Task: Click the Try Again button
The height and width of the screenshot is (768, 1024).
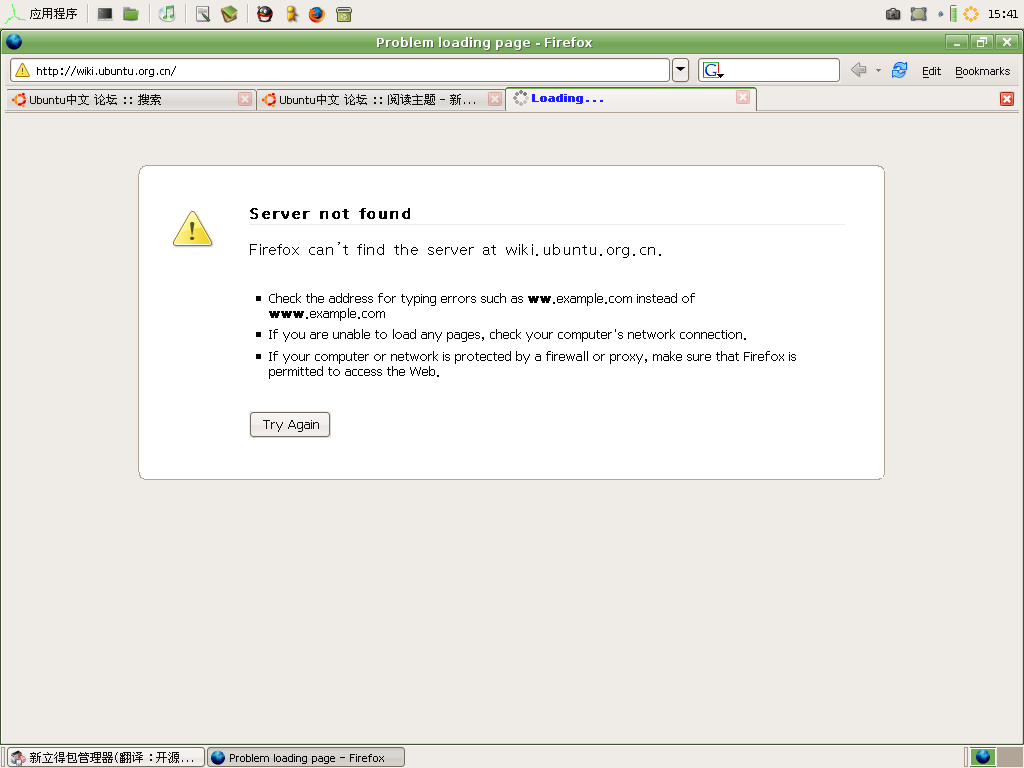Action: [x=290, y=424]
